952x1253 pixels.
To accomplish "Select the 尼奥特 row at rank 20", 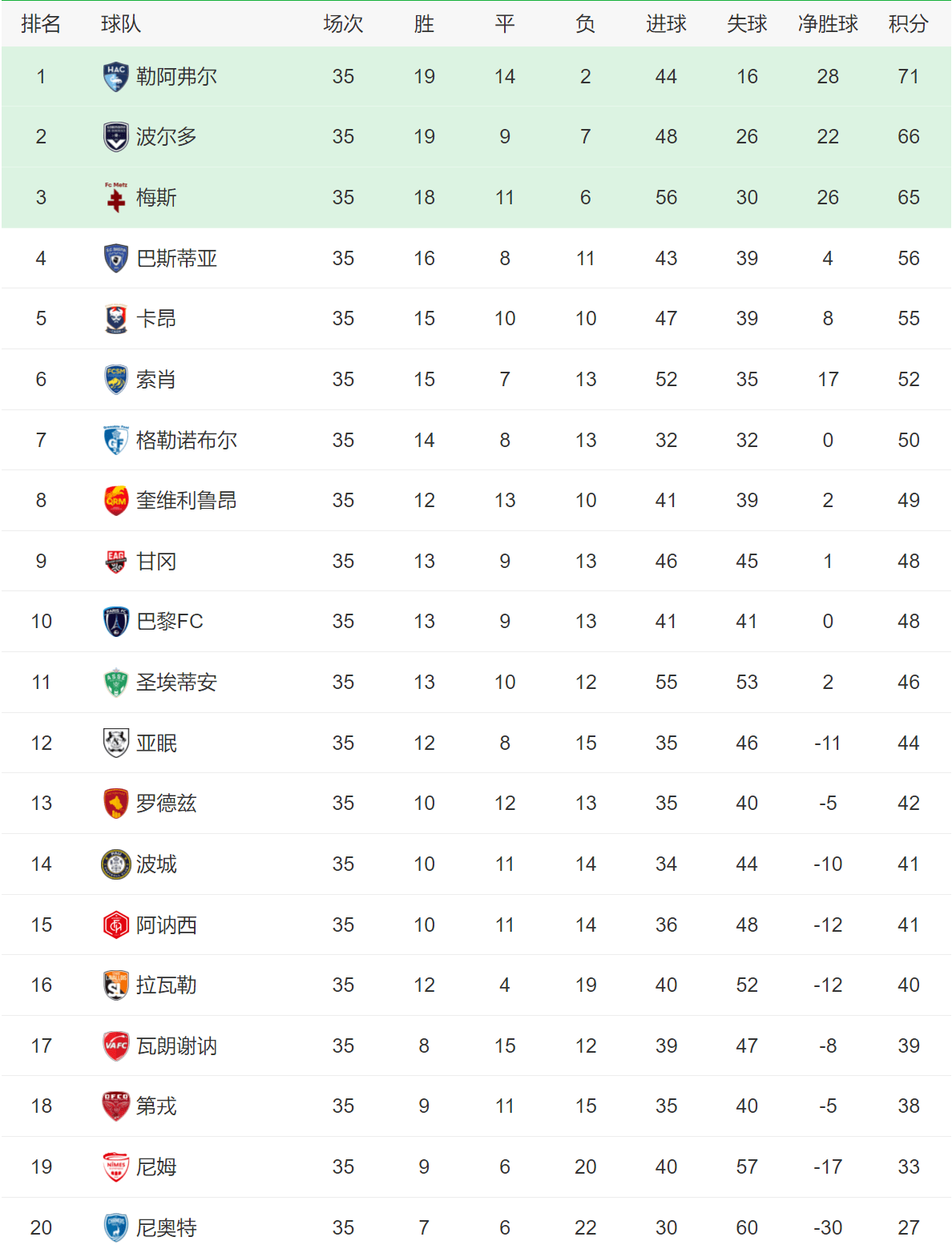I will point(476,1227).
